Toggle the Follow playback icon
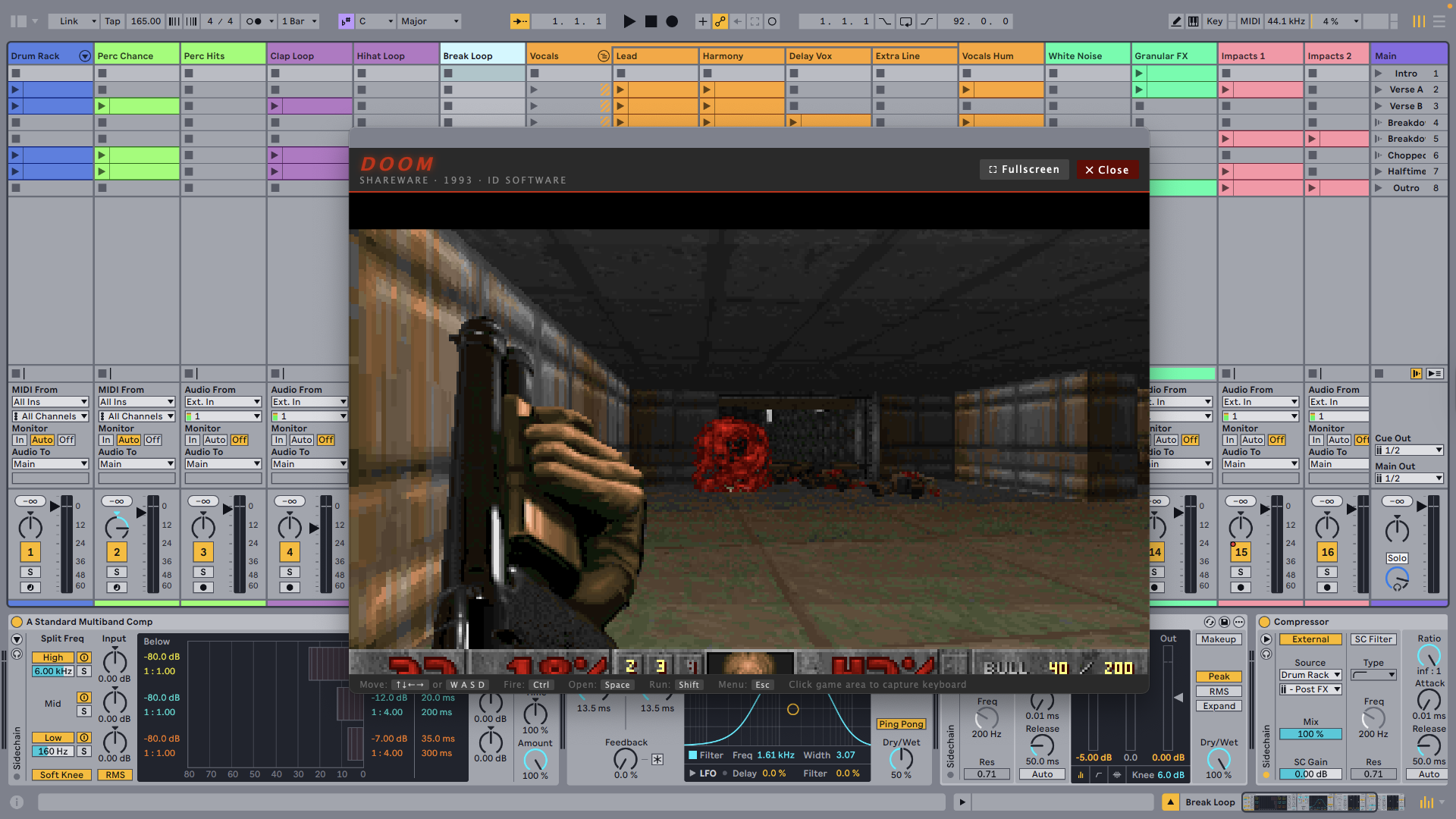The height and width of the screenshot is (819, 1456). tap(519, 21)
